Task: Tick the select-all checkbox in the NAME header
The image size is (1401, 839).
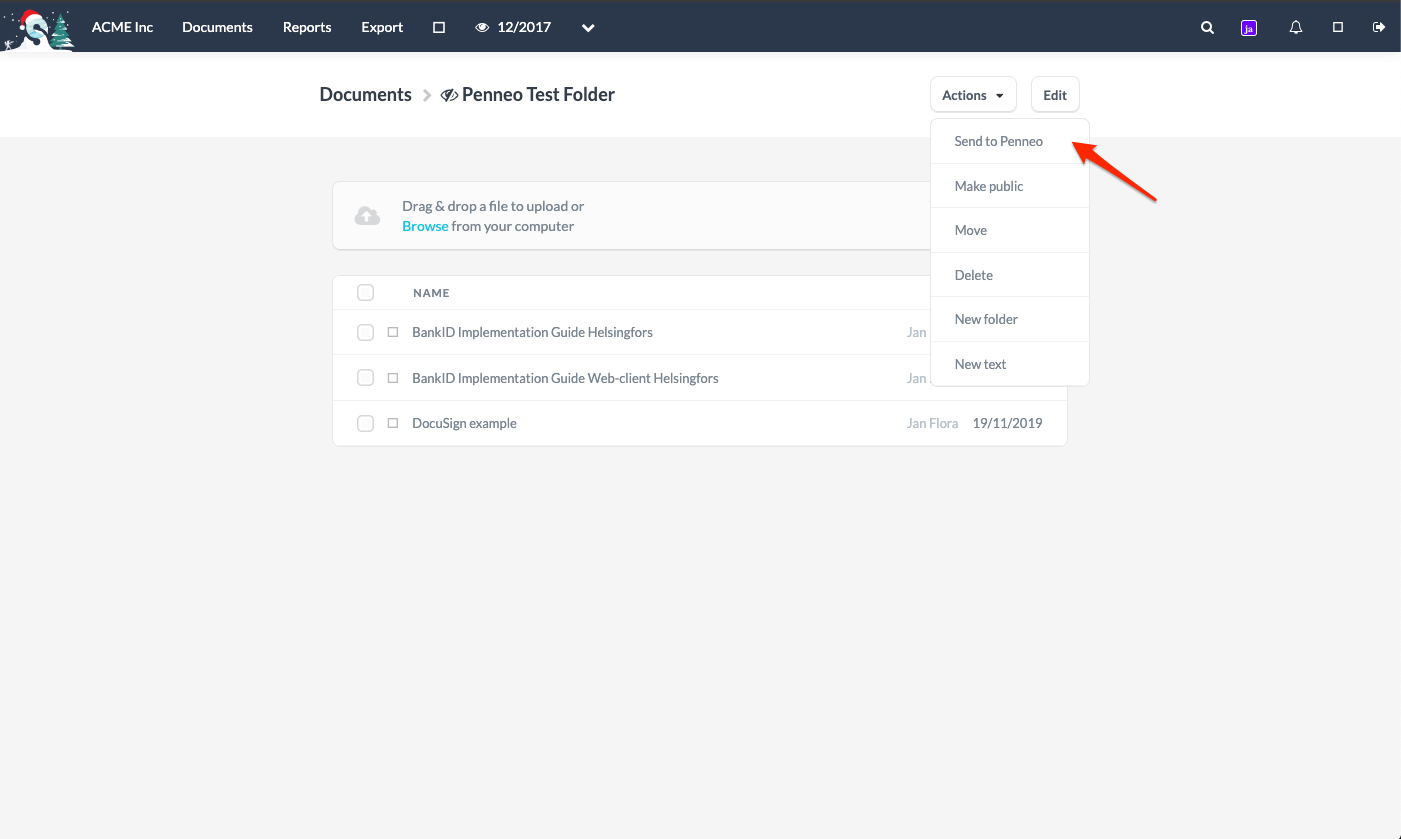Action: (x=365, y=292)
